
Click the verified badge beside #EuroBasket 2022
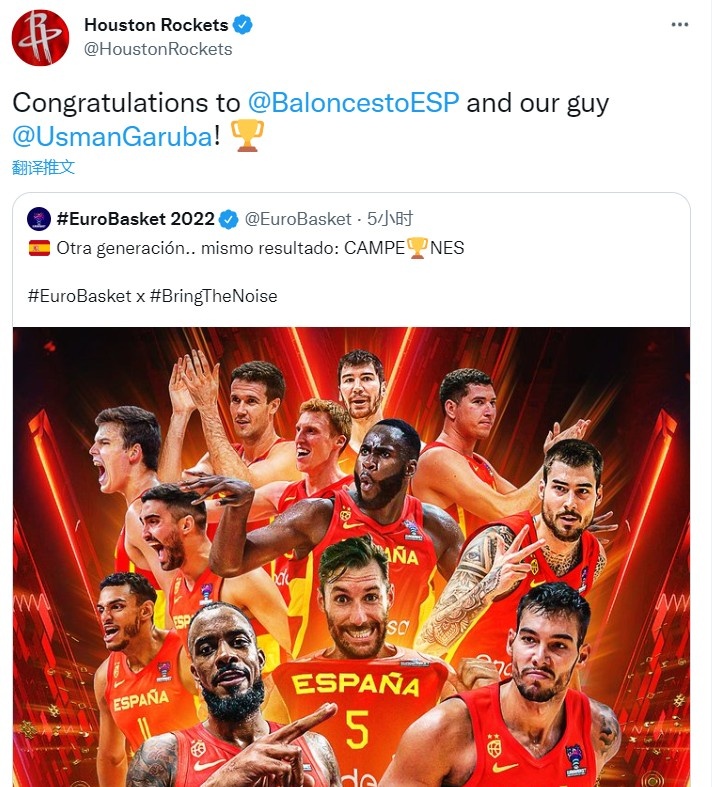coord(229,219)
